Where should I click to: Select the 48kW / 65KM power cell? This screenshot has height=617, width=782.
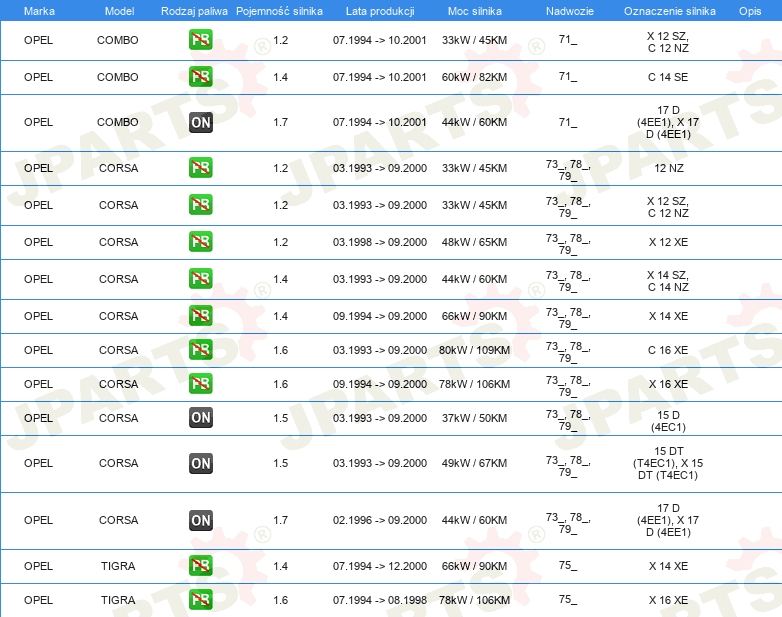474,242
